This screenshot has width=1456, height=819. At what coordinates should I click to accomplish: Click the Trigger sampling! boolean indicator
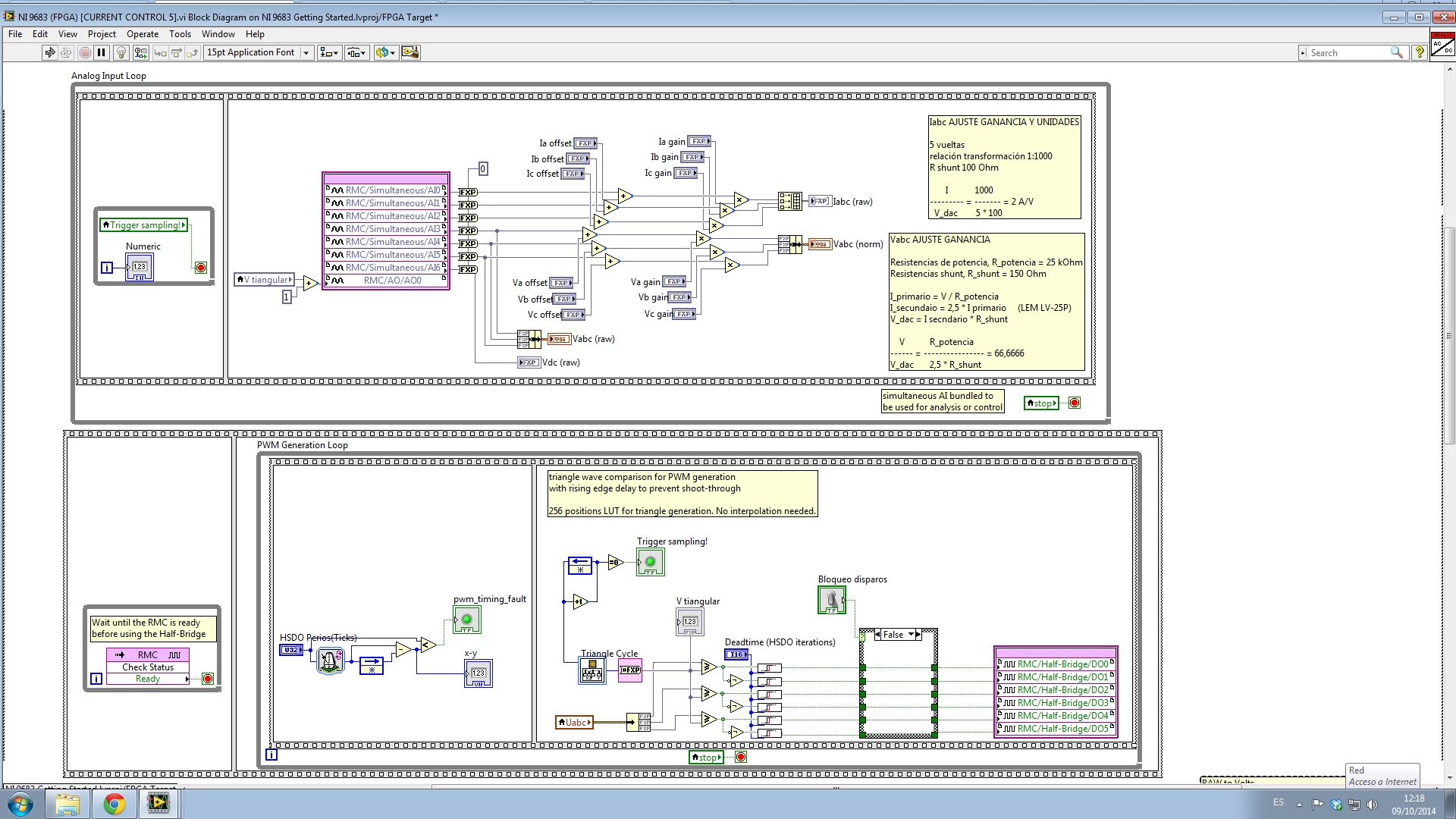tap(650, 562)
